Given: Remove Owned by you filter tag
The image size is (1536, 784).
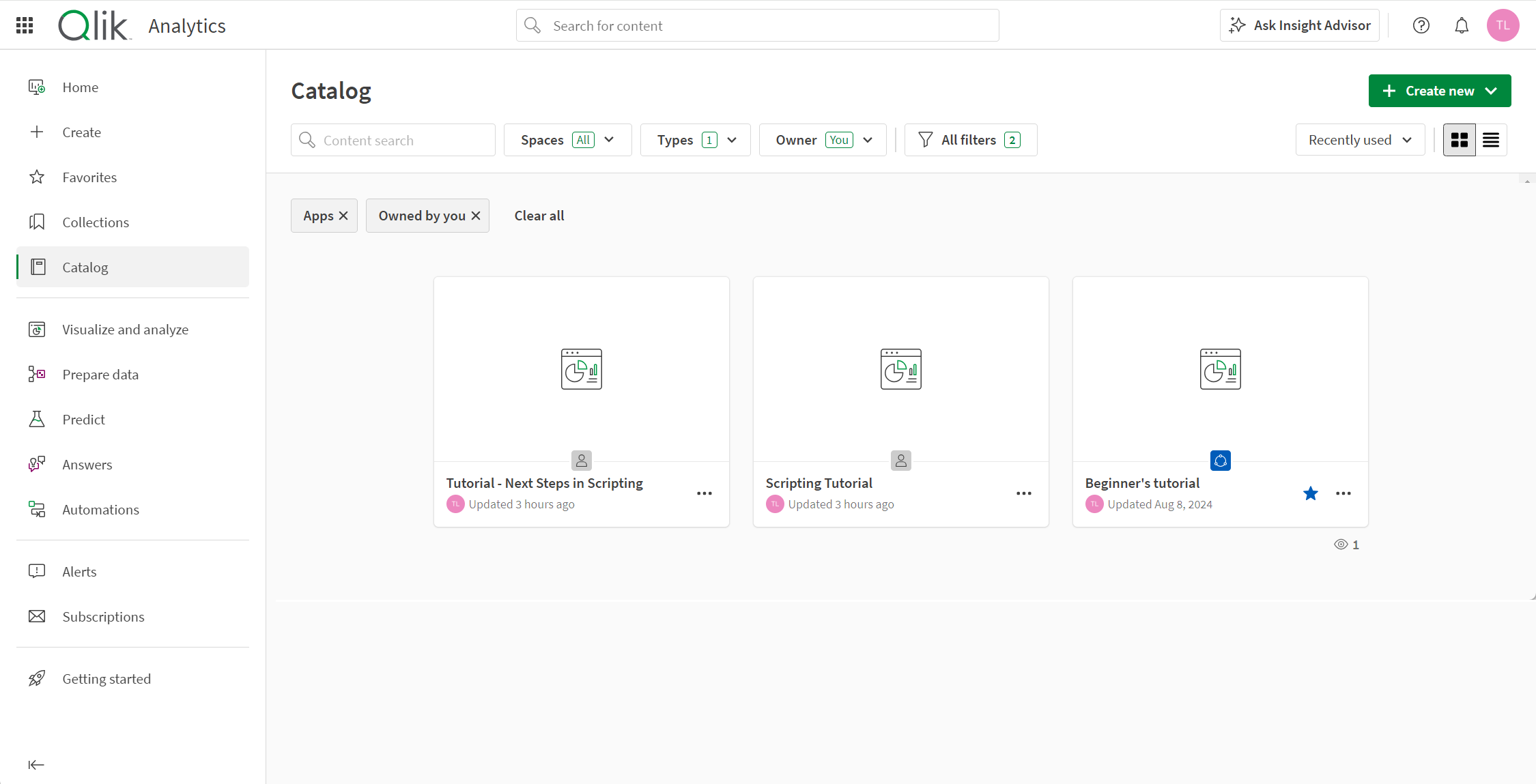Looking at the screenshot, I should click(x=478, y=215).
